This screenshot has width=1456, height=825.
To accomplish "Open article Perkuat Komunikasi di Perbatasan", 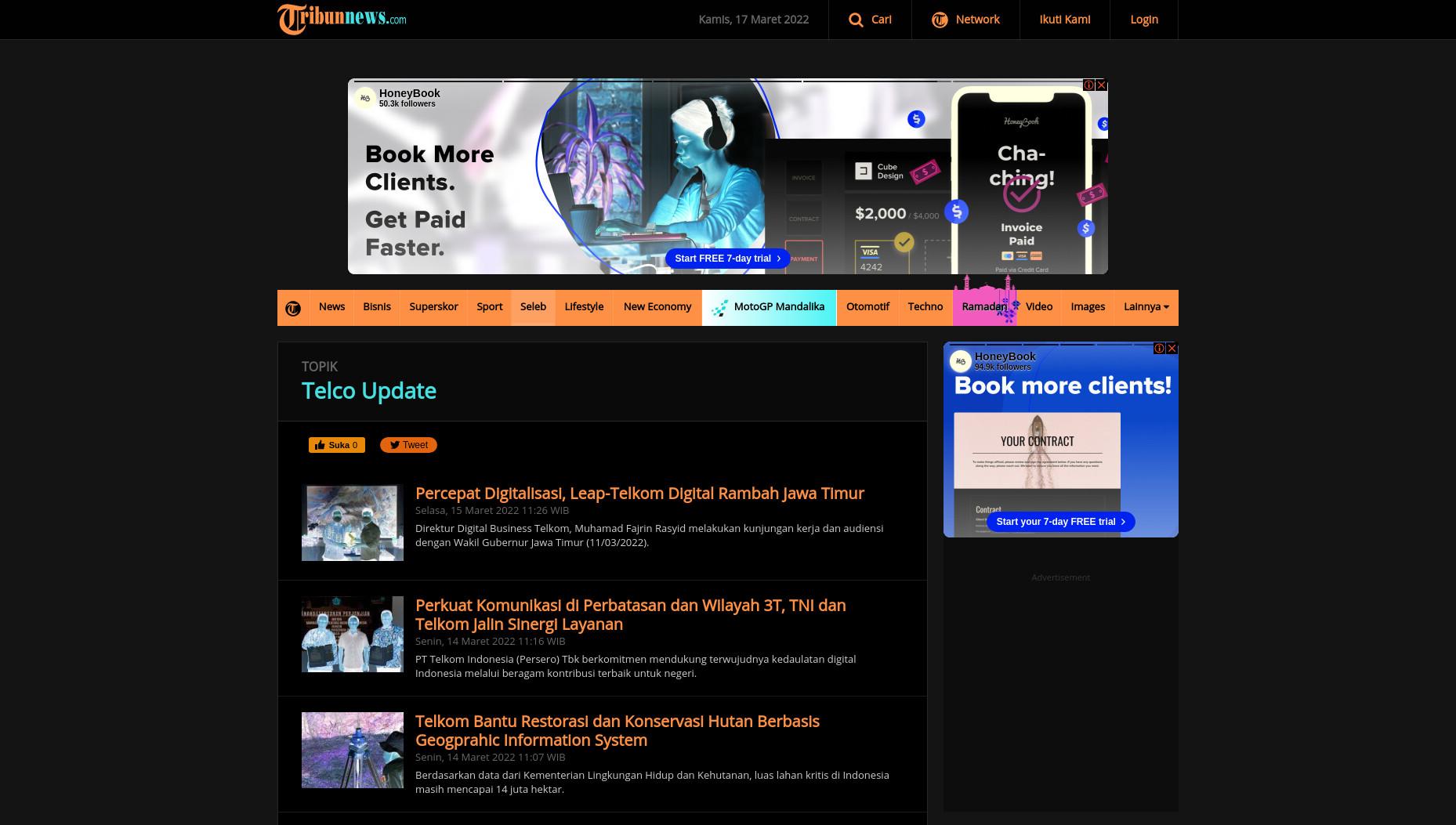I will 631,614.
